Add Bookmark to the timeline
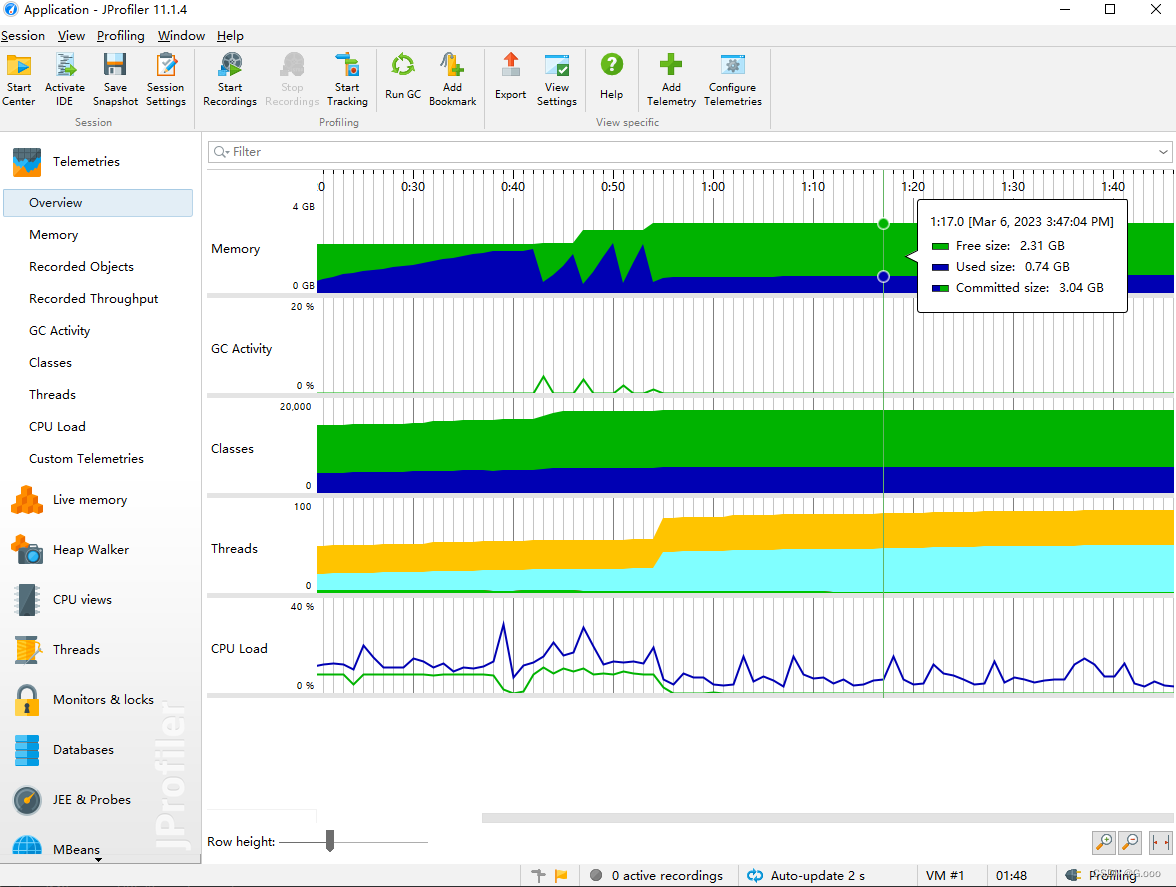This screenshot has width=1176, height=887. (x=452, y=79)
